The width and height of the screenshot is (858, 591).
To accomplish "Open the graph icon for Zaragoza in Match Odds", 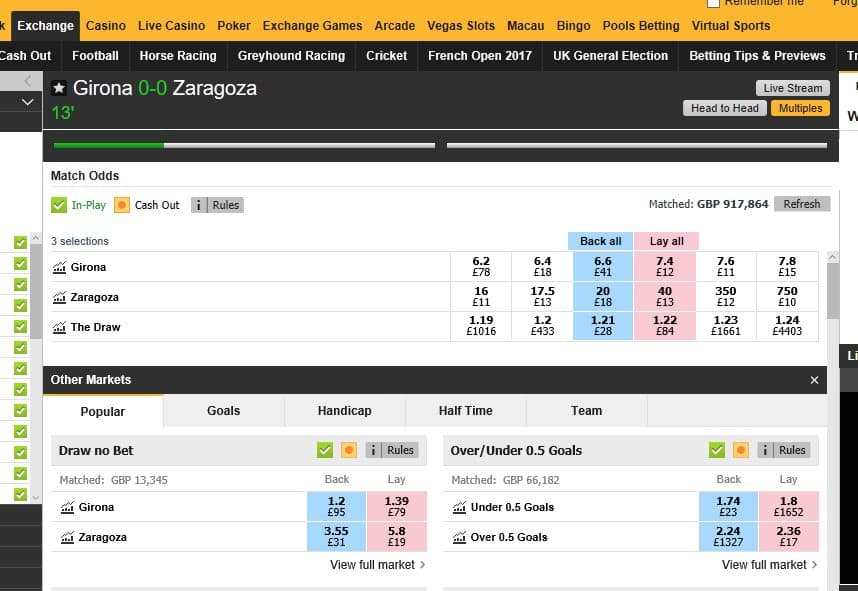I will point(59,297).
